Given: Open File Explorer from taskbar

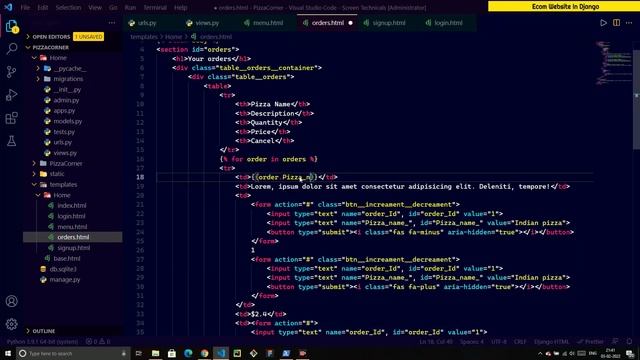Looking at the screenshot, I should [x=156, y=353].
